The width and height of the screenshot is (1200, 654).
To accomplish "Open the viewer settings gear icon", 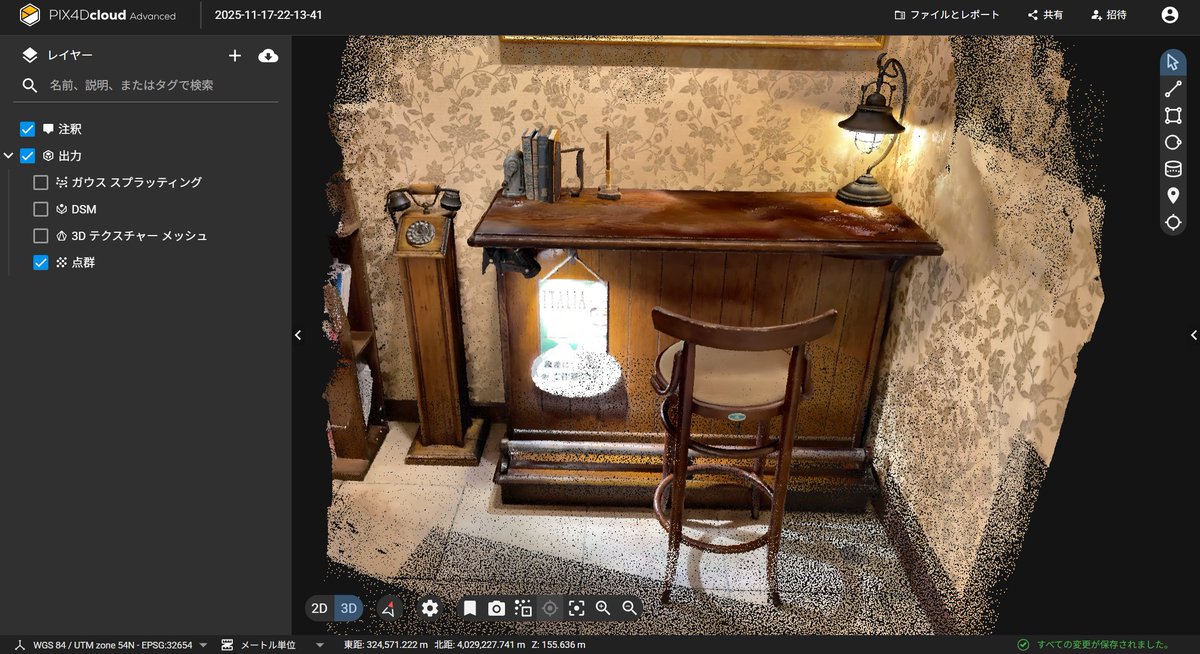I will coord(429,607).
